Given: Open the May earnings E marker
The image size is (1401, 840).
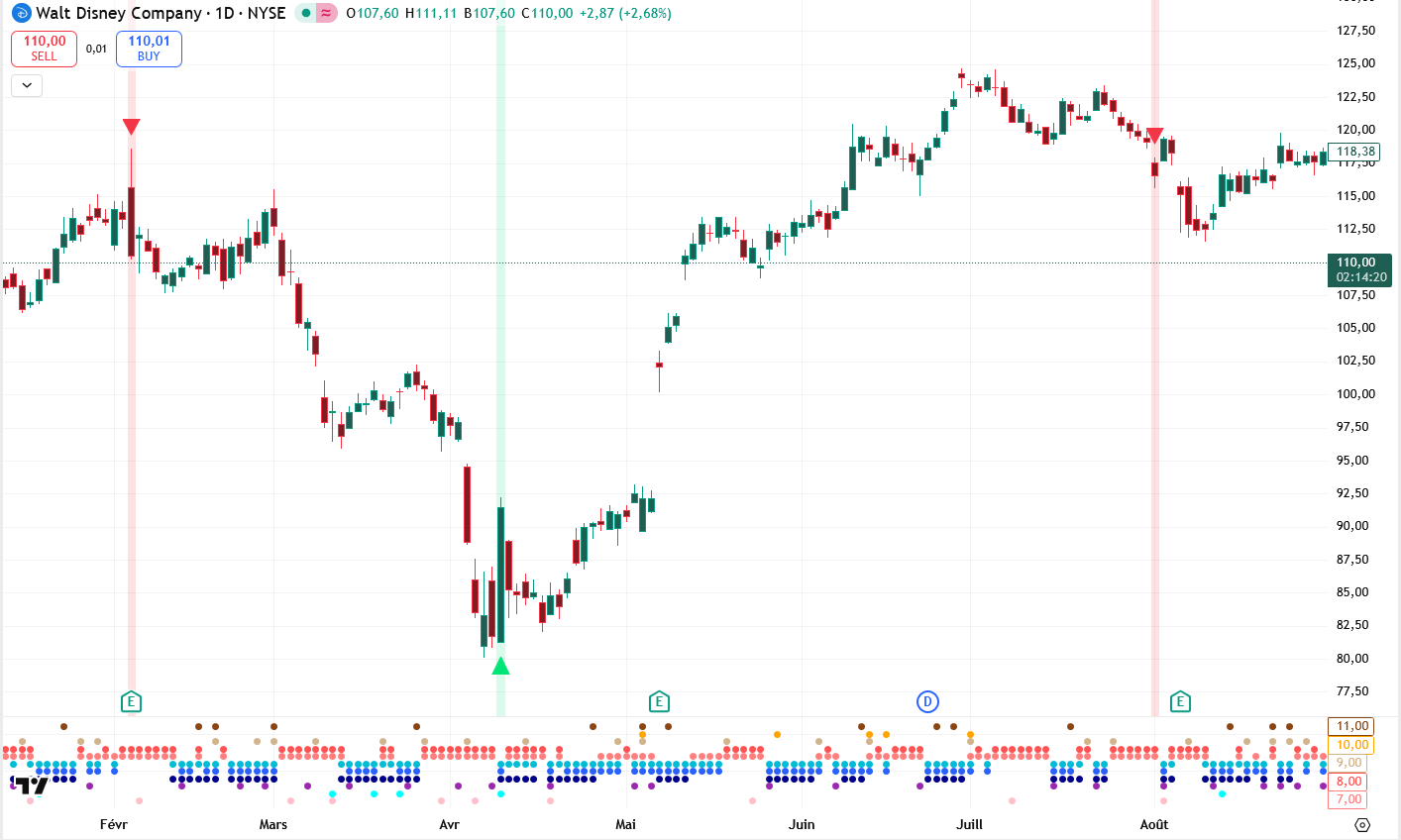Looking at the screenshot, I should 659,702.
